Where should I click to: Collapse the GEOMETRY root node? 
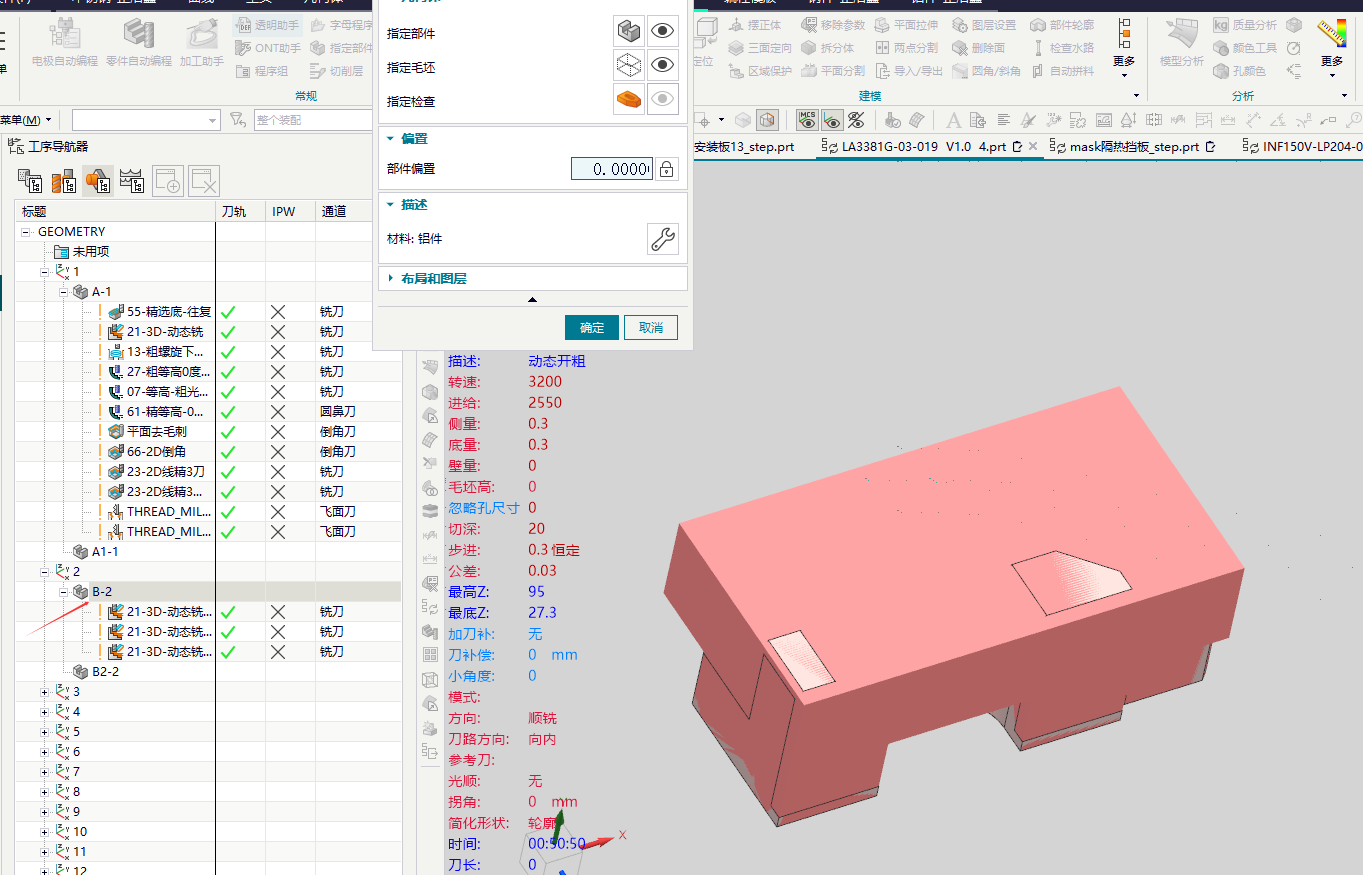(x=26, y=232)
